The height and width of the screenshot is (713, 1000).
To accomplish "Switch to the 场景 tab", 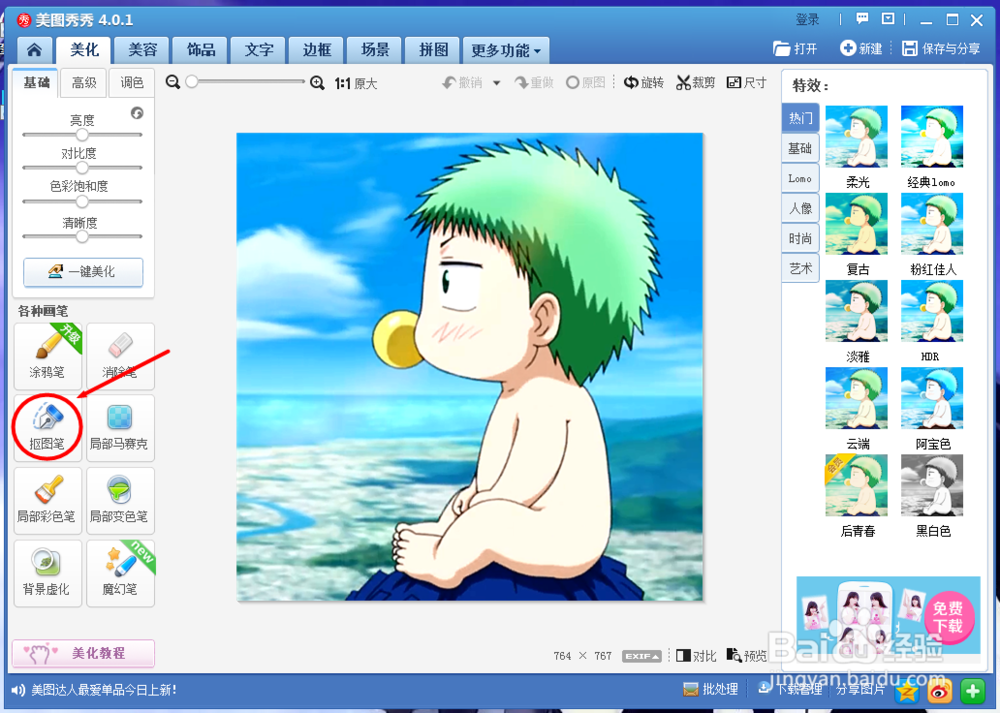I will pyautogui.click(x=375, y=50).
